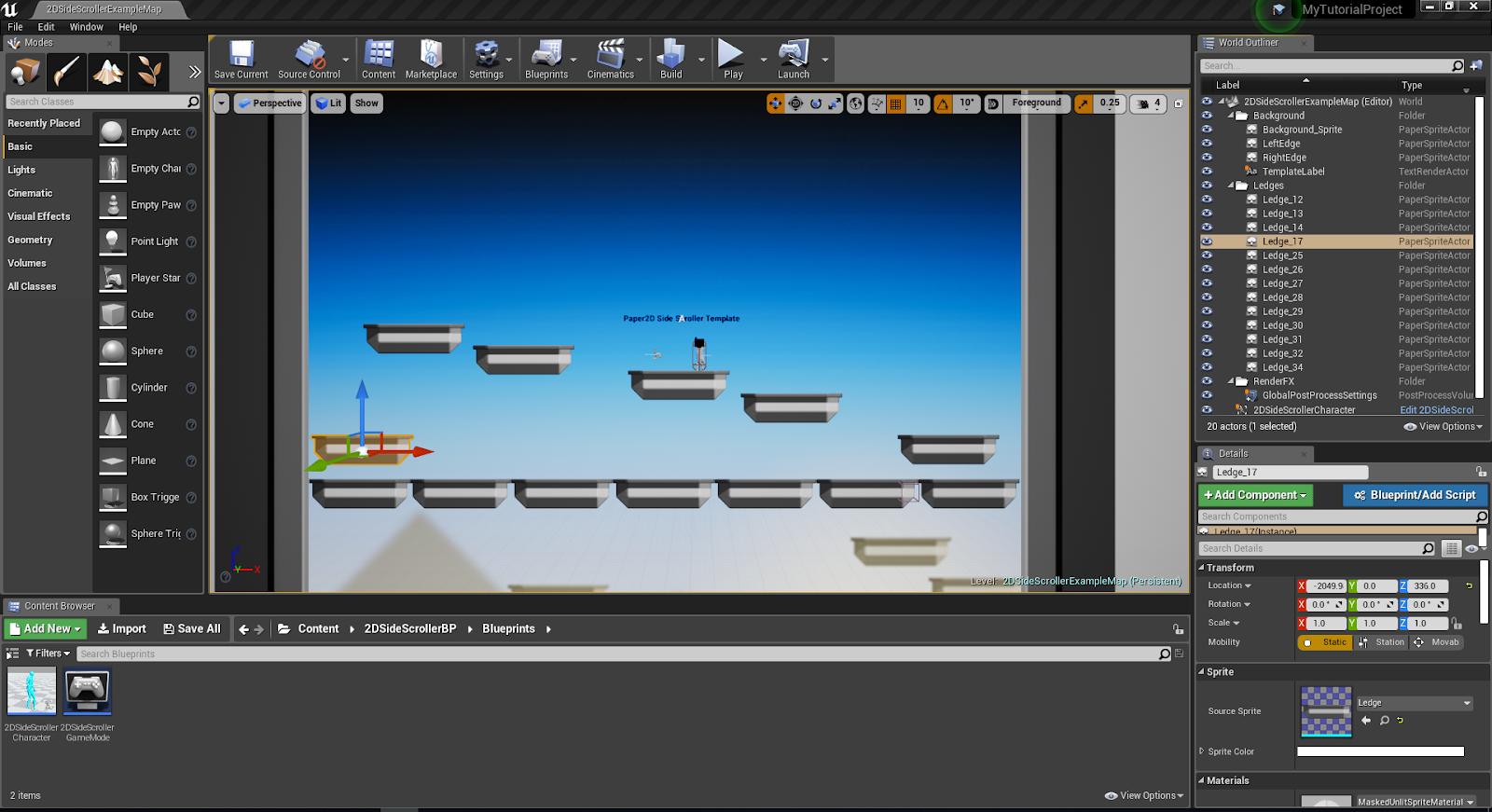Image resolution: width=1492 pixels, height=812 pixels.
Task: Click the 2DSideScrollerGameMode blueprint thumbnail
Action: click(88, 692)
